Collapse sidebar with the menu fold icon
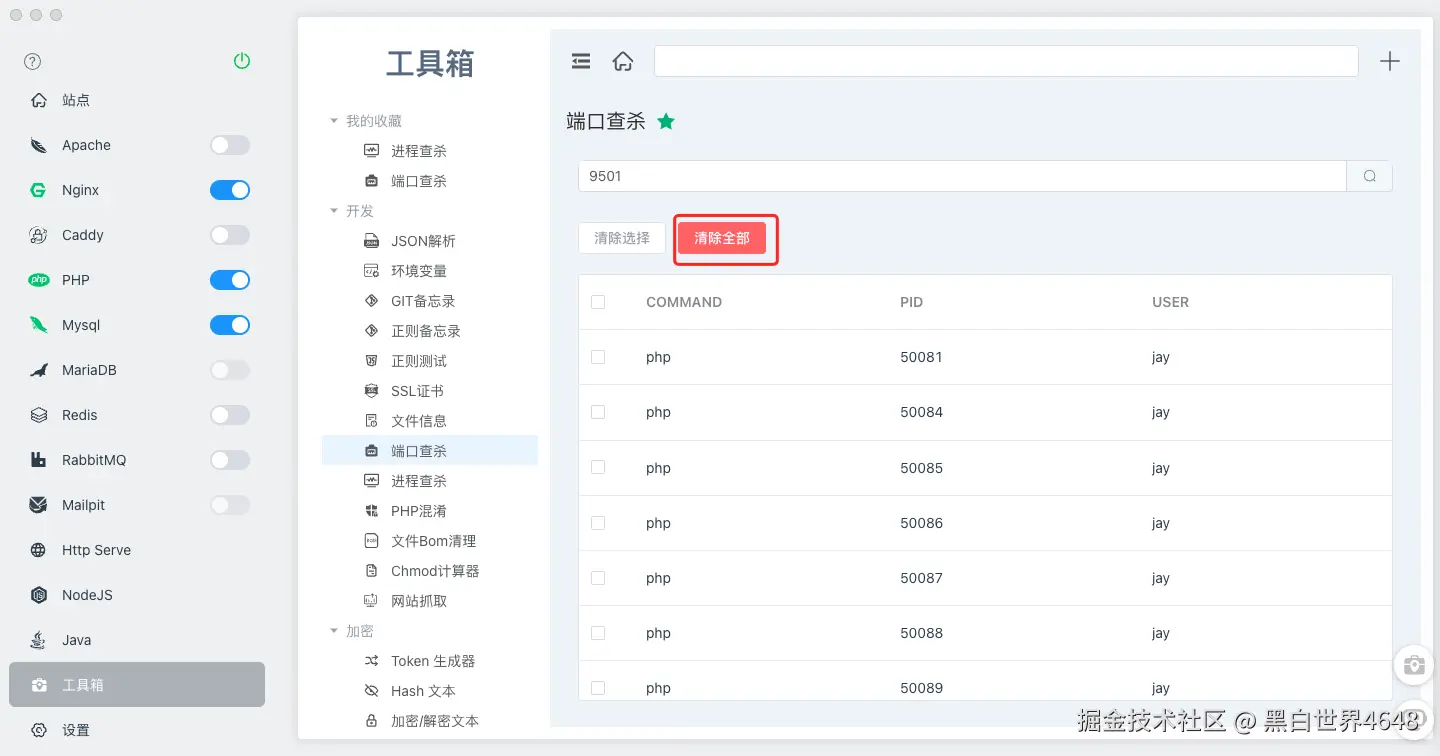The image size is (1440, 756). coord(581,61)
